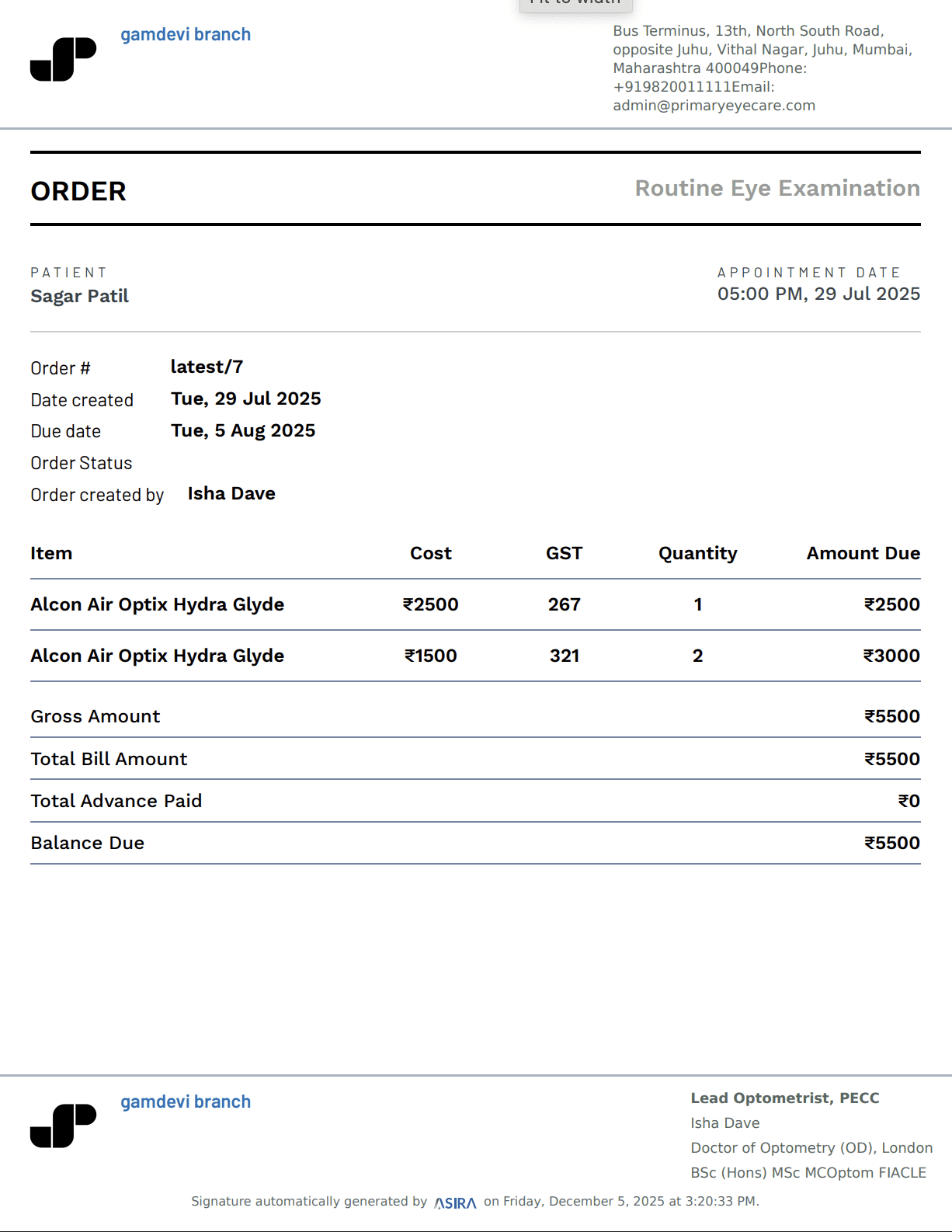Image resolution: width=952 pixels, height=1232 pixels.
Task: Click the Cost column header
Action: point(431,553)
